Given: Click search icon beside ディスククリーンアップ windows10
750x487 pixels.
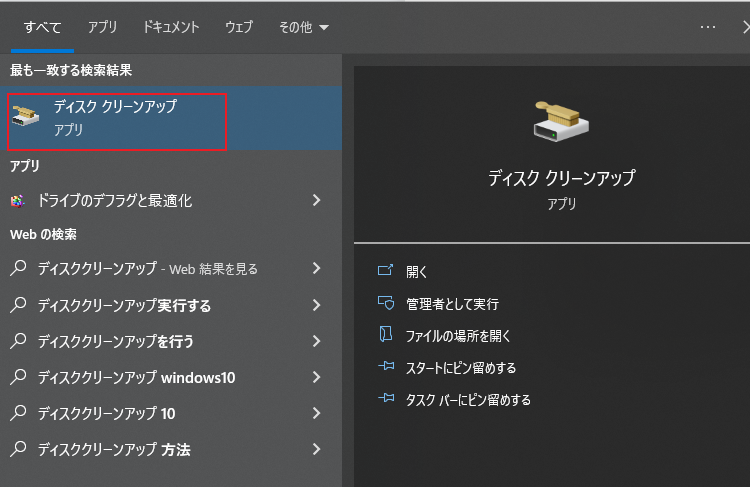Looking at the screenshot, I should pyautogui.click(x=18, y=377).
